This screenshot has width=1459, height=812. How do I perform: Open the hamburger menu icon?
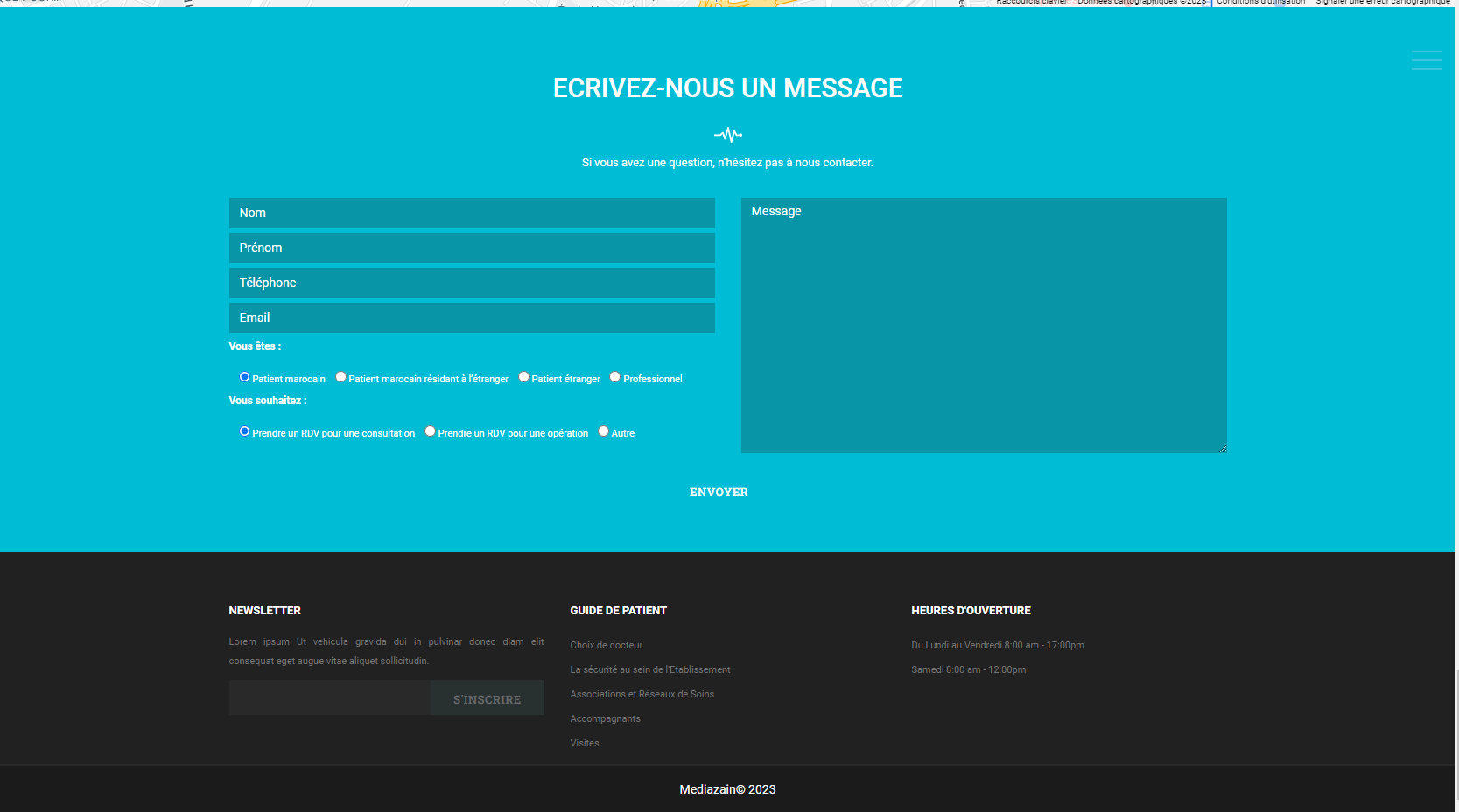(x=1426, y=59)
